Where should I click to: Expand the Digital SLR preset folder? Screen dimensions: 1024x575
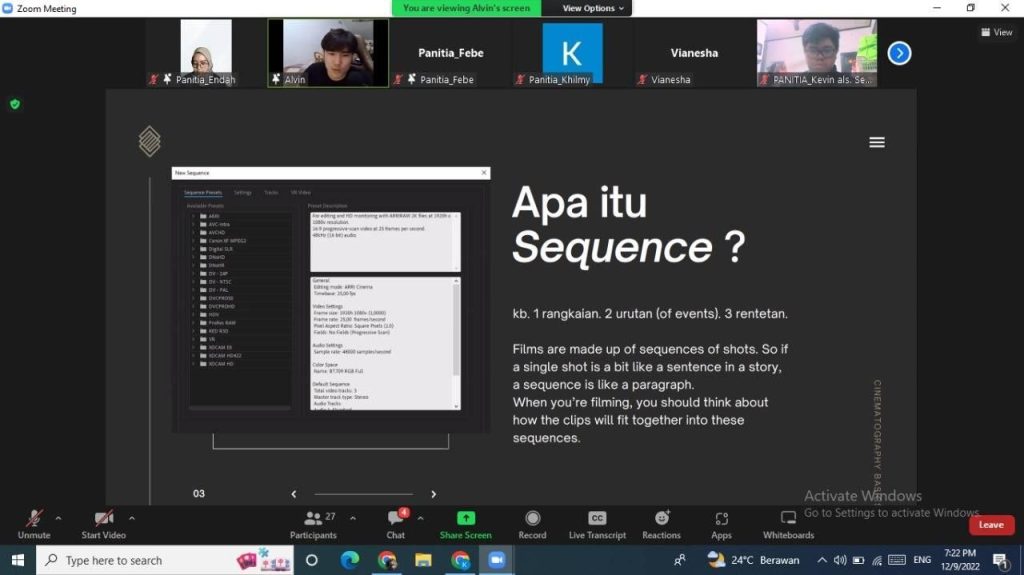tap(193, 249)
